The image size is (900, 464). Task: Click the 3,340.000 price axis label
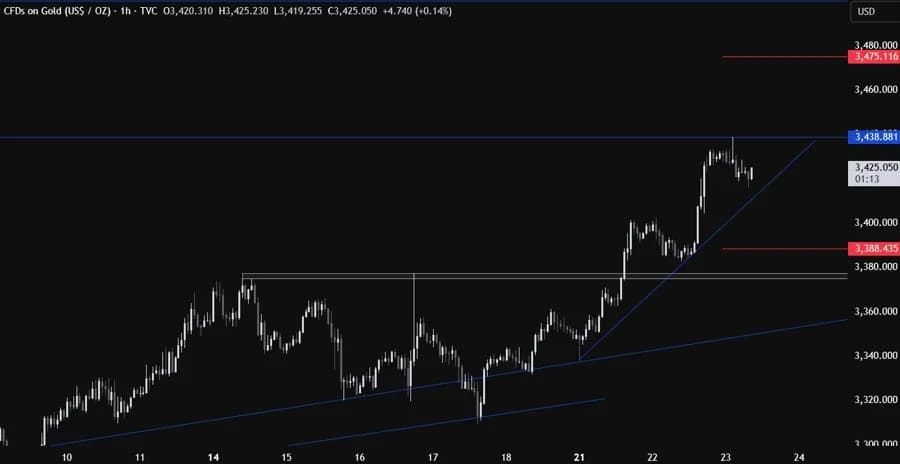pyautogui.click(x=873, y=355)
